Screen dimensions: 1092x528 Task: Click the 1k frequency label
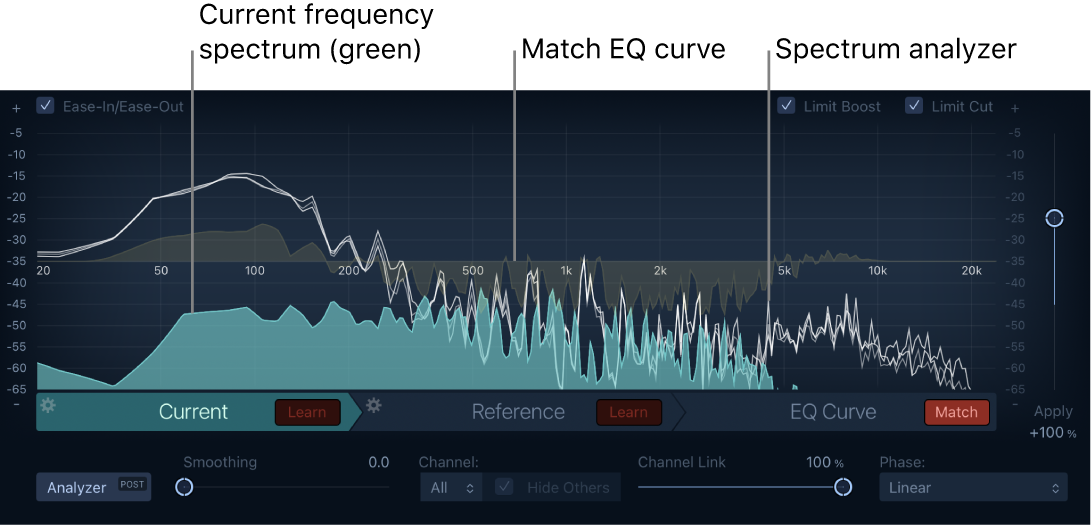pos(567,271)
